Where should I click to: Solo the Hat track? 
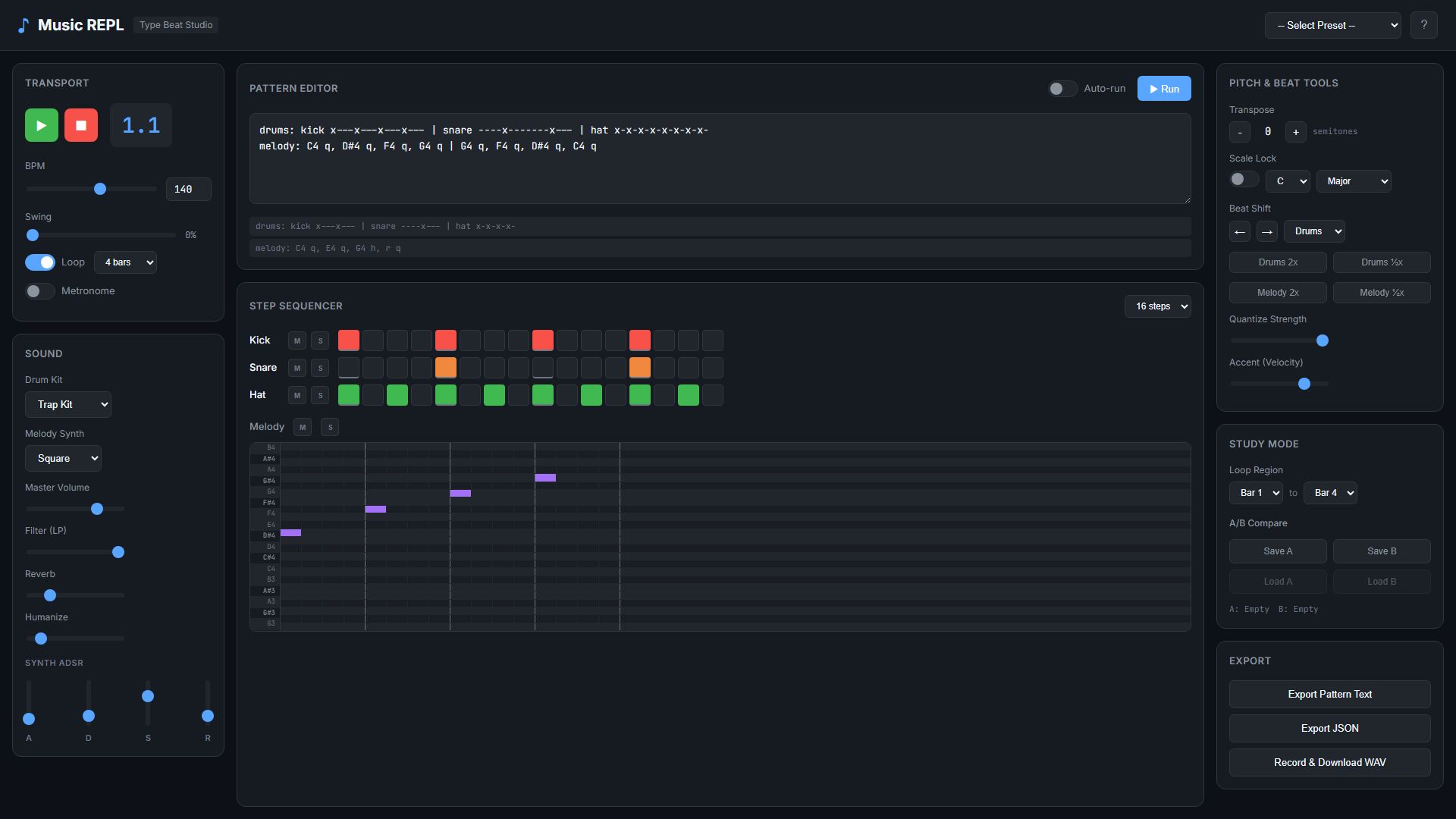320,395
